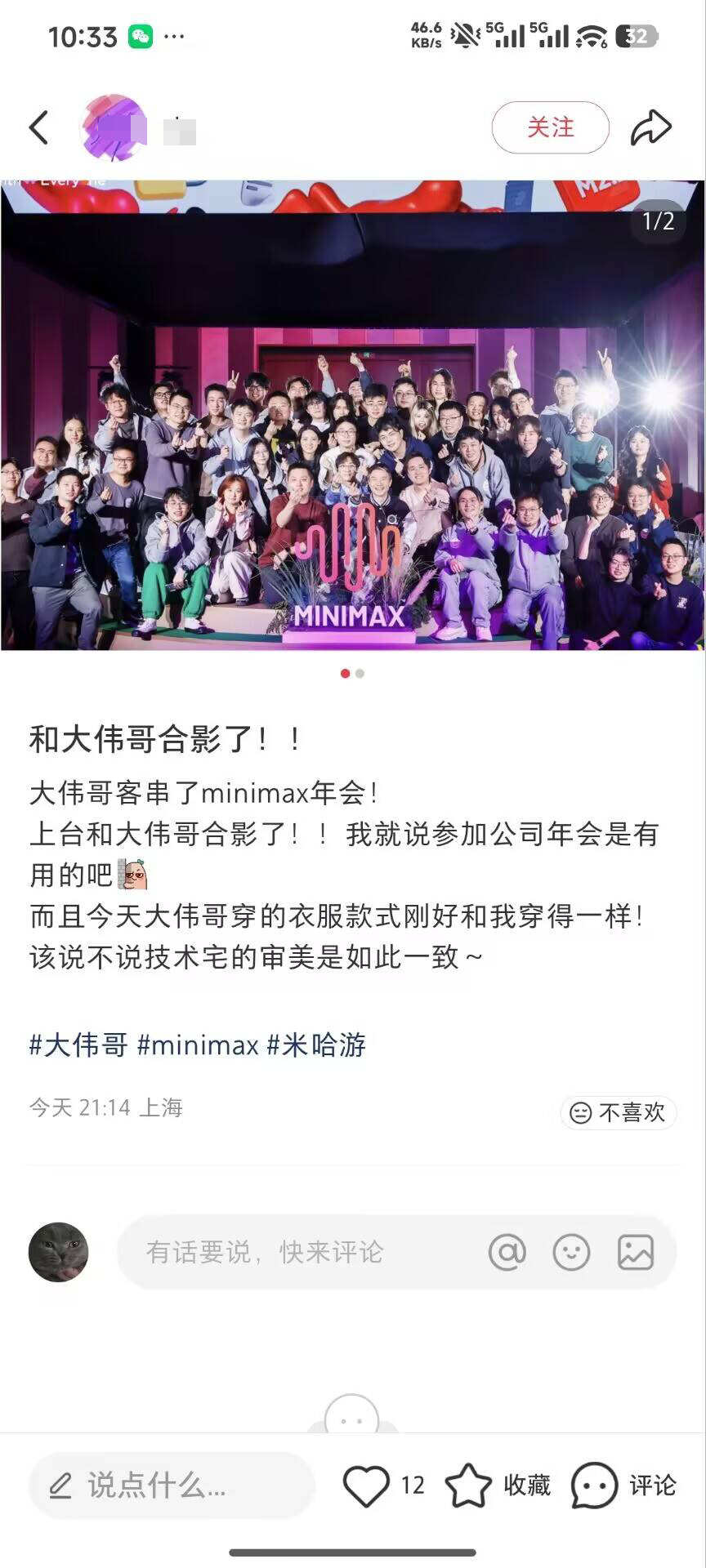706x1568 pixels.
Task: Tap the back arrow icon
Action: 38,127
